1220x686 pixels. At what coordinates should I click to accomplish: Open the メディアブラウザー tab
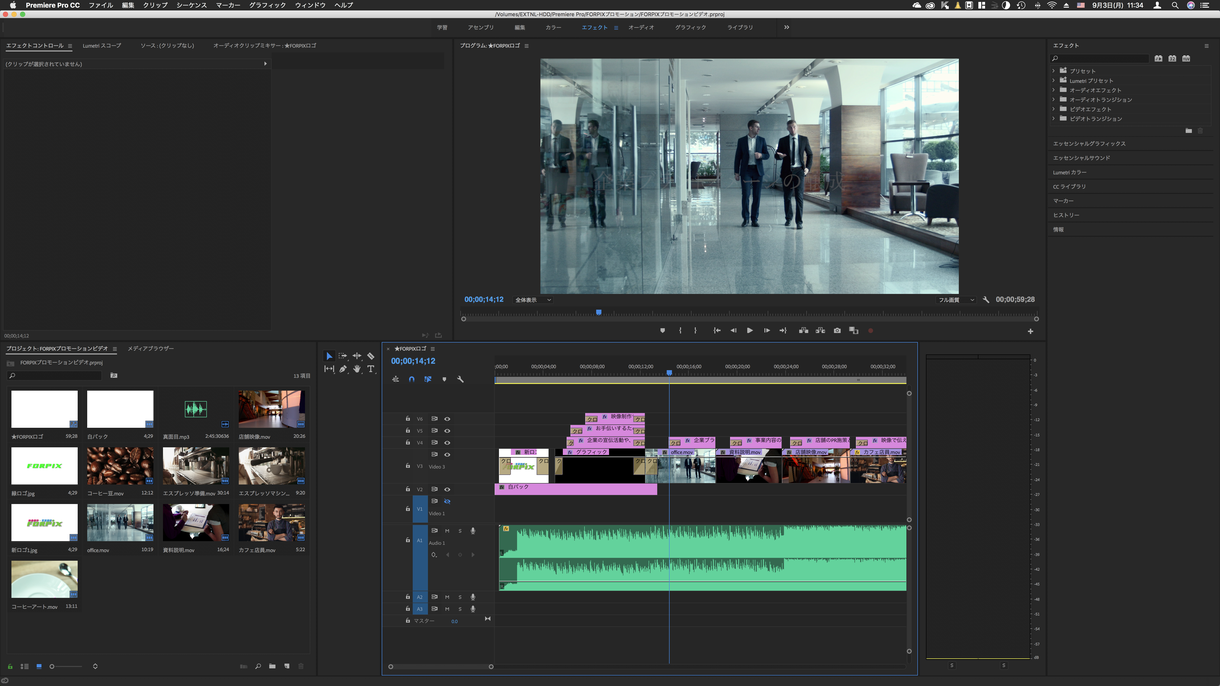click(151, 349)
